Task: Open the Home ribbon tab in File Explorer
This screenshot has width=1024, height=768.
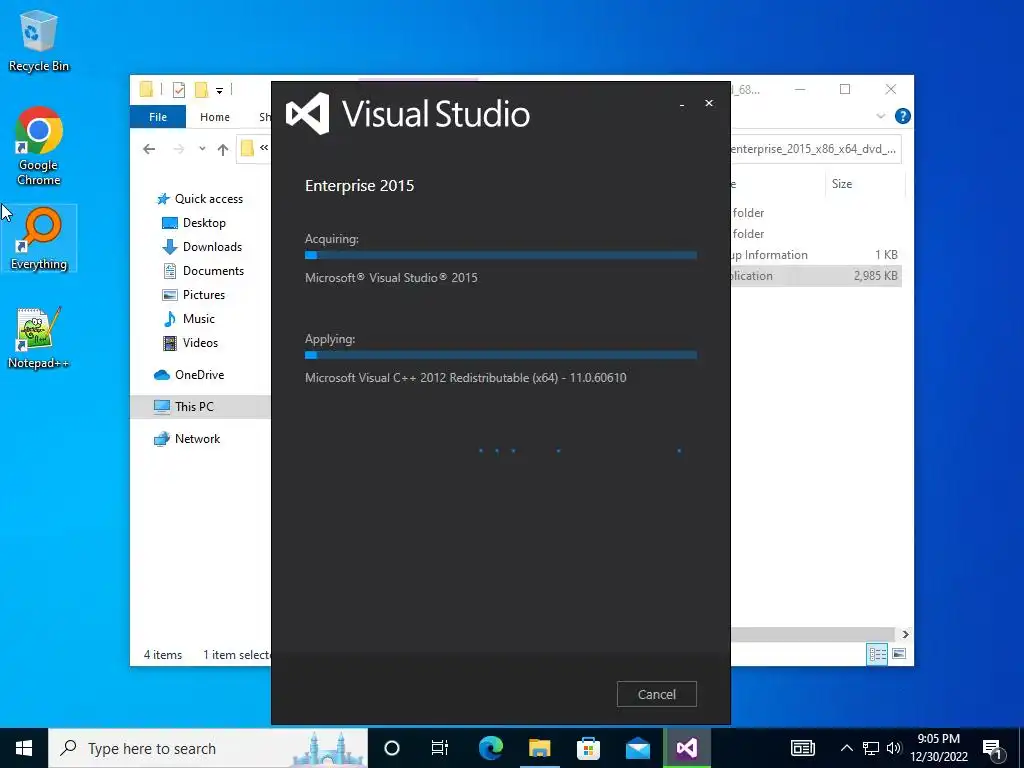Action: [x=215, y=117]
